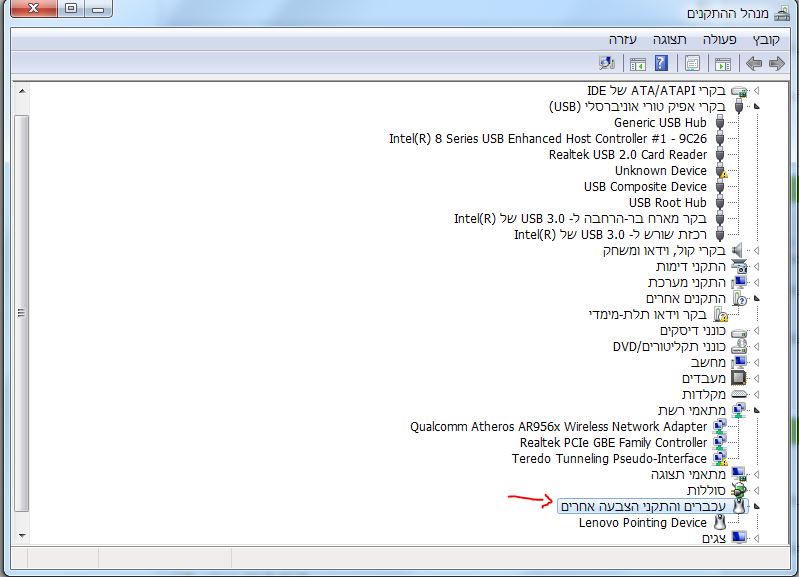This screenshot has height=577, width=799.
Task: Collapse the מתאמי רשת network adapters node
Action: coord(757,410)
